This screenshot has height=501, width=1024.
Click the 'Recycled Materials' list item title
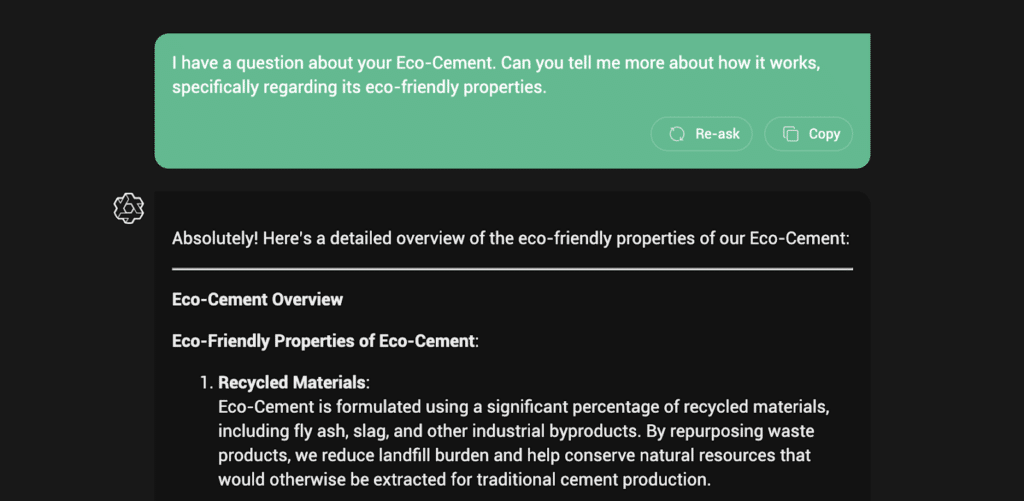(292, 383)
